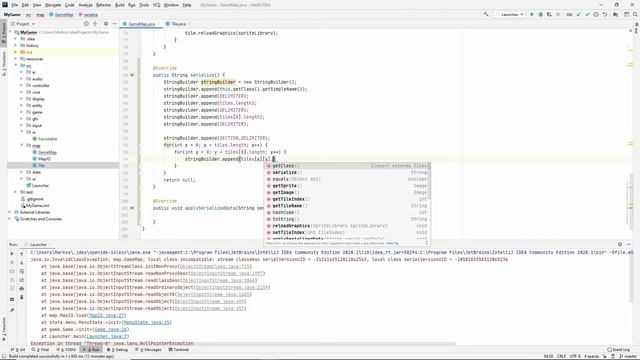Click the gutter override marker beside serialize method
Image resolution: width=640 pixels, height=360 pixels.
132,75
